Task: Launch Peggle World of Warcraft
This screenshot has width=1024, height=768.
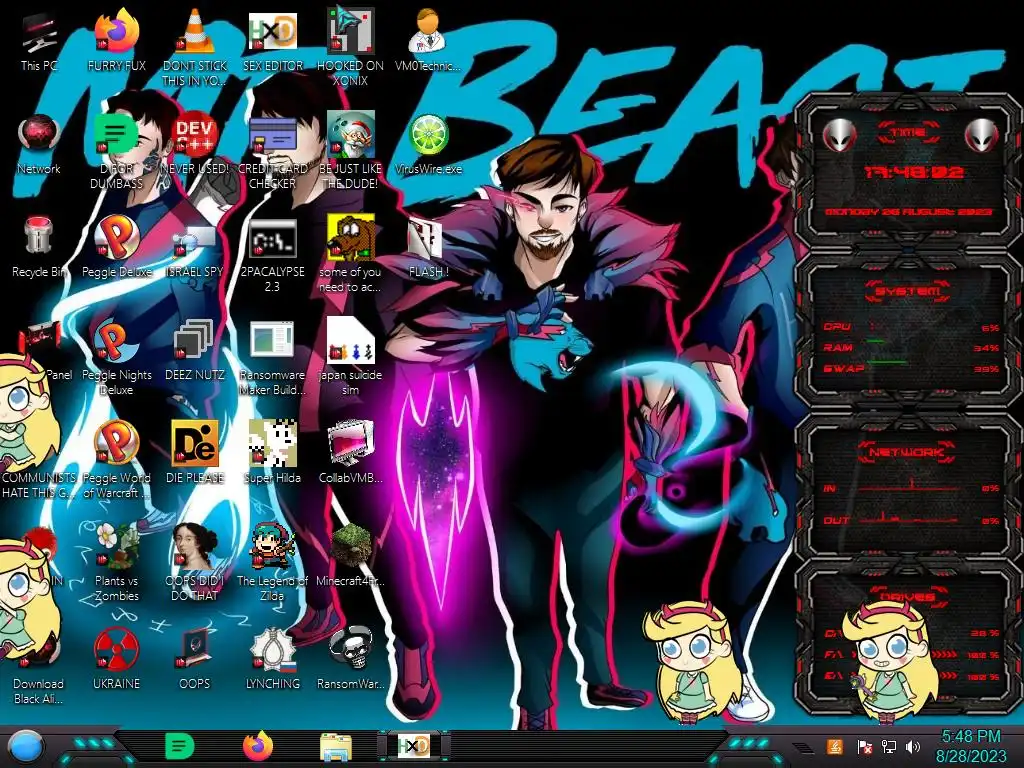Action: 116,444
